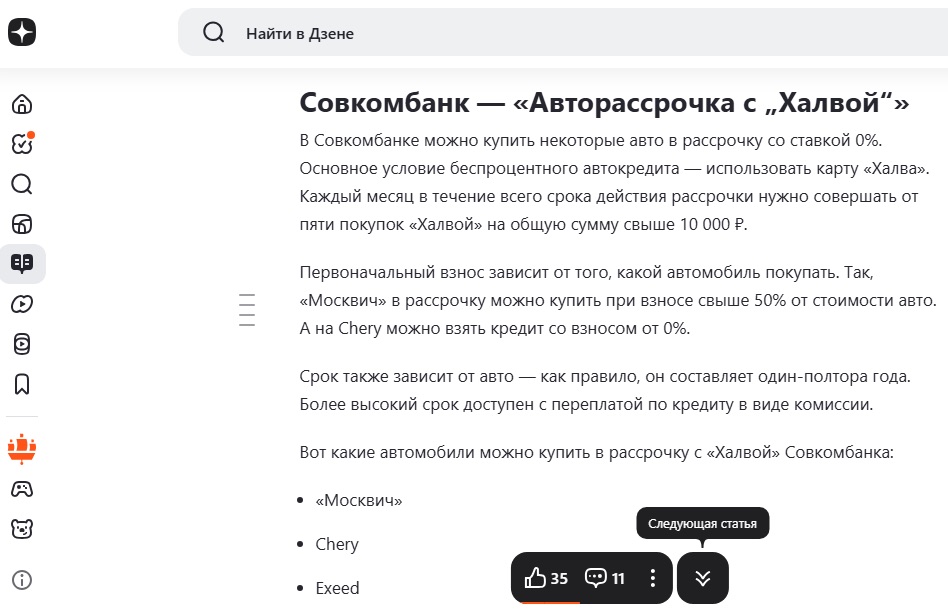Click the line "Вот какие автомобили можно купить"
The width and height of the screenshot is (948, 612).
[x=596, y=452]
